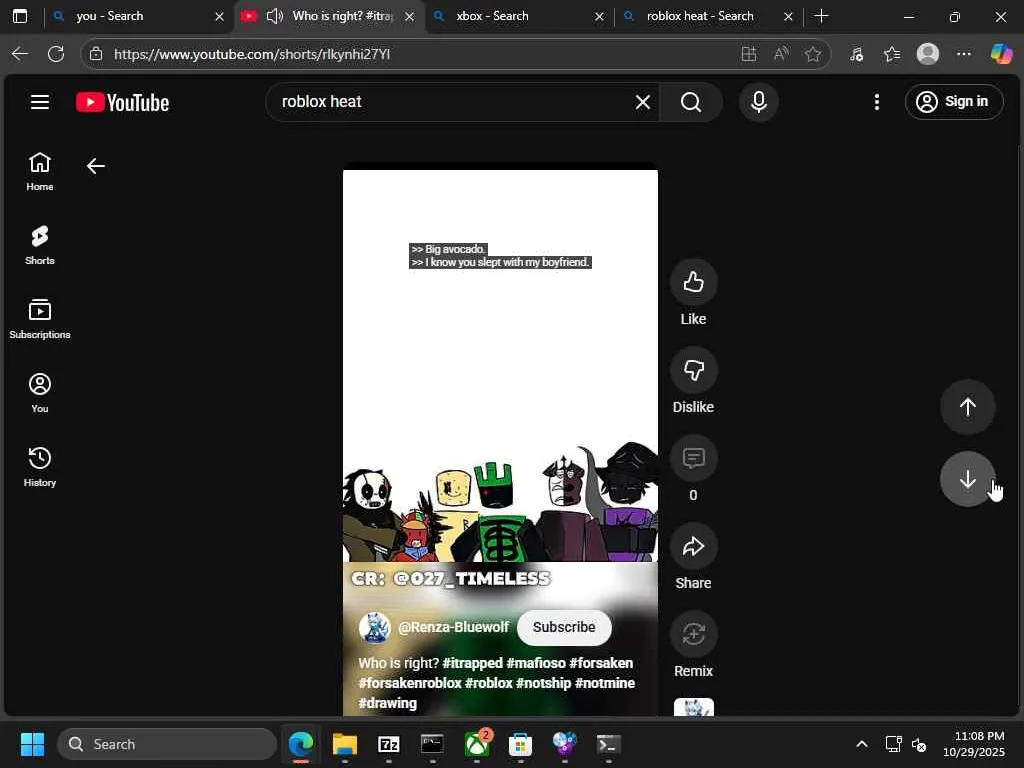Viewport: 1024px width, 768px height.
Task: Enable Read aloud in address bar
Action: coord(781,54)
